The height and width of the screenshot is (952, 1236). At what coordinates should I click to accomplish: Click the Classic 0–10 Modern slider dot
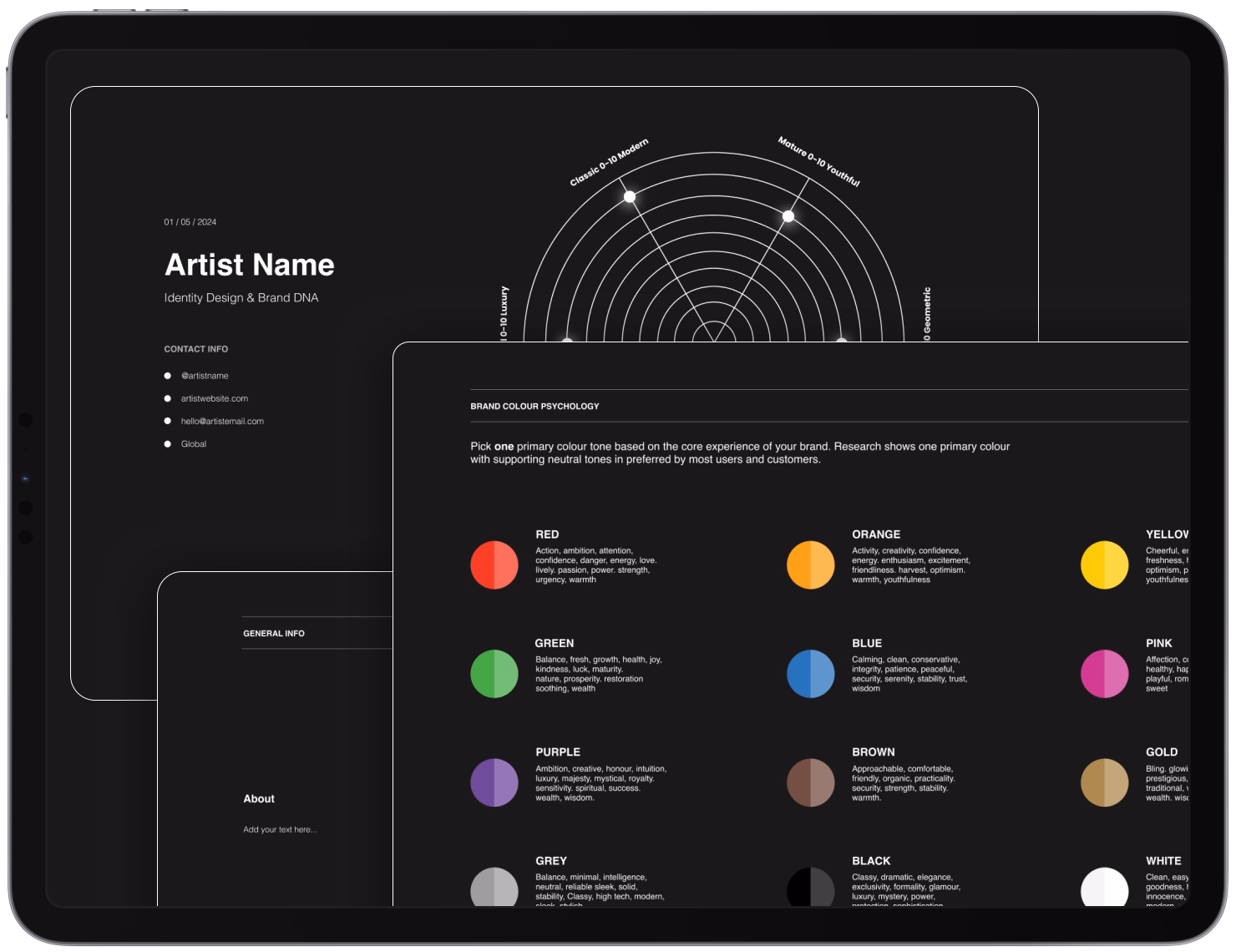click(630, 196)
